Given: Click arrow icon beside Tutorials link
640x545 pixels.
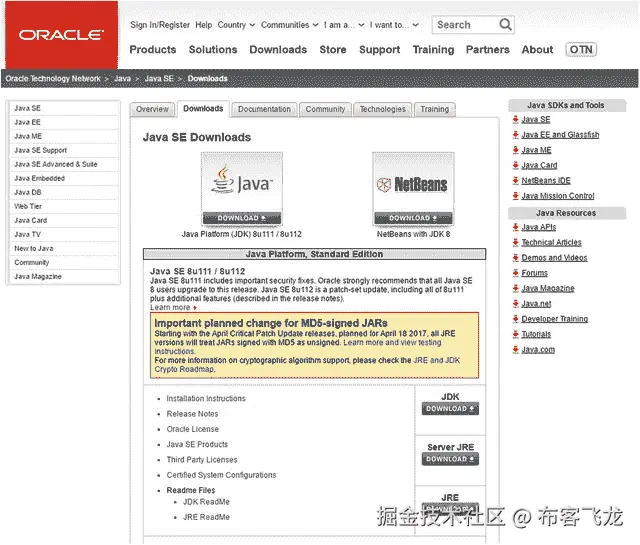Looking at the screenshot, I should click(x=516, y=334).
